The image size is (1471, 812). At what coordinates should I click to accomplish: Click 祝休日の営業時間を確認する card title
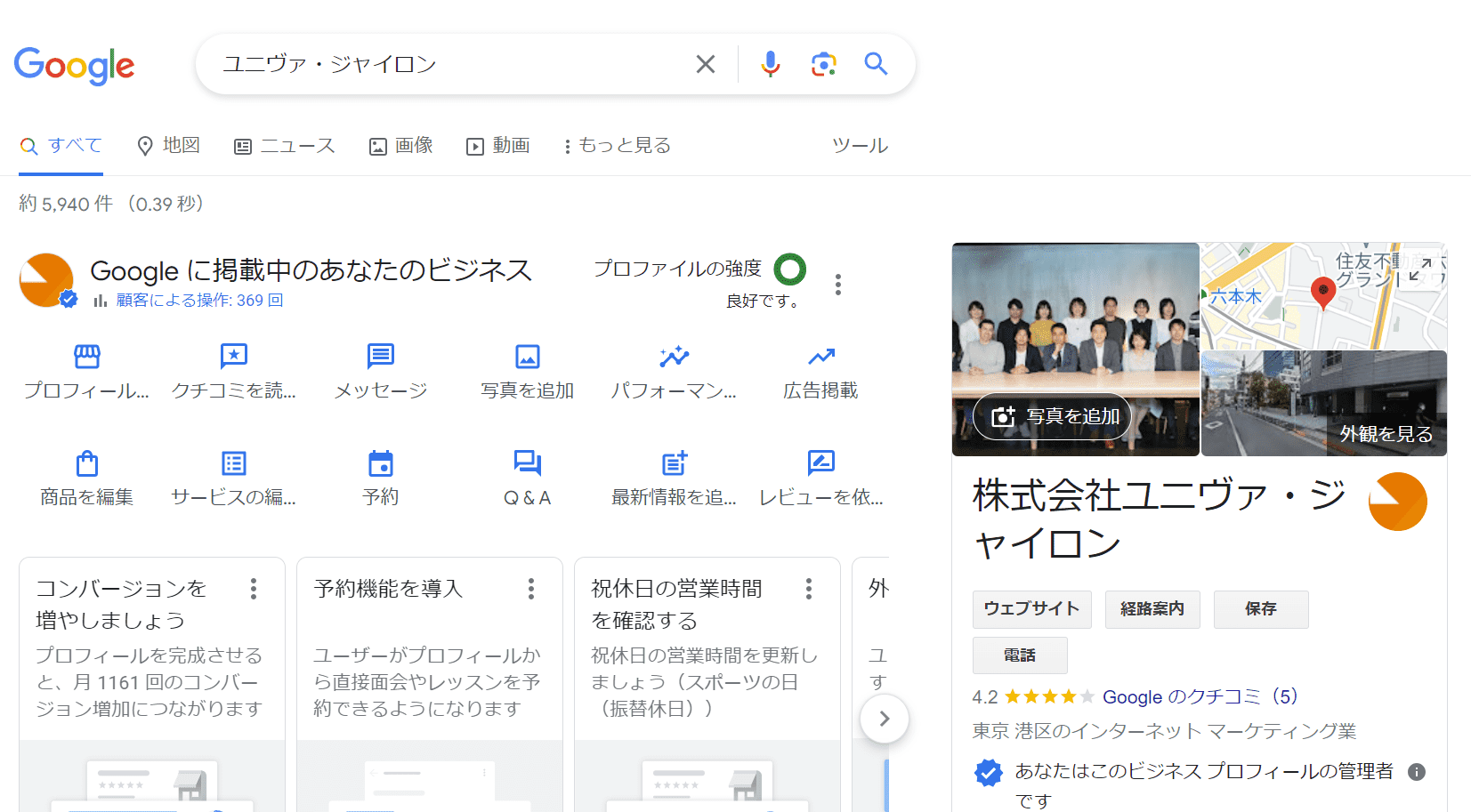pos(676,605)
